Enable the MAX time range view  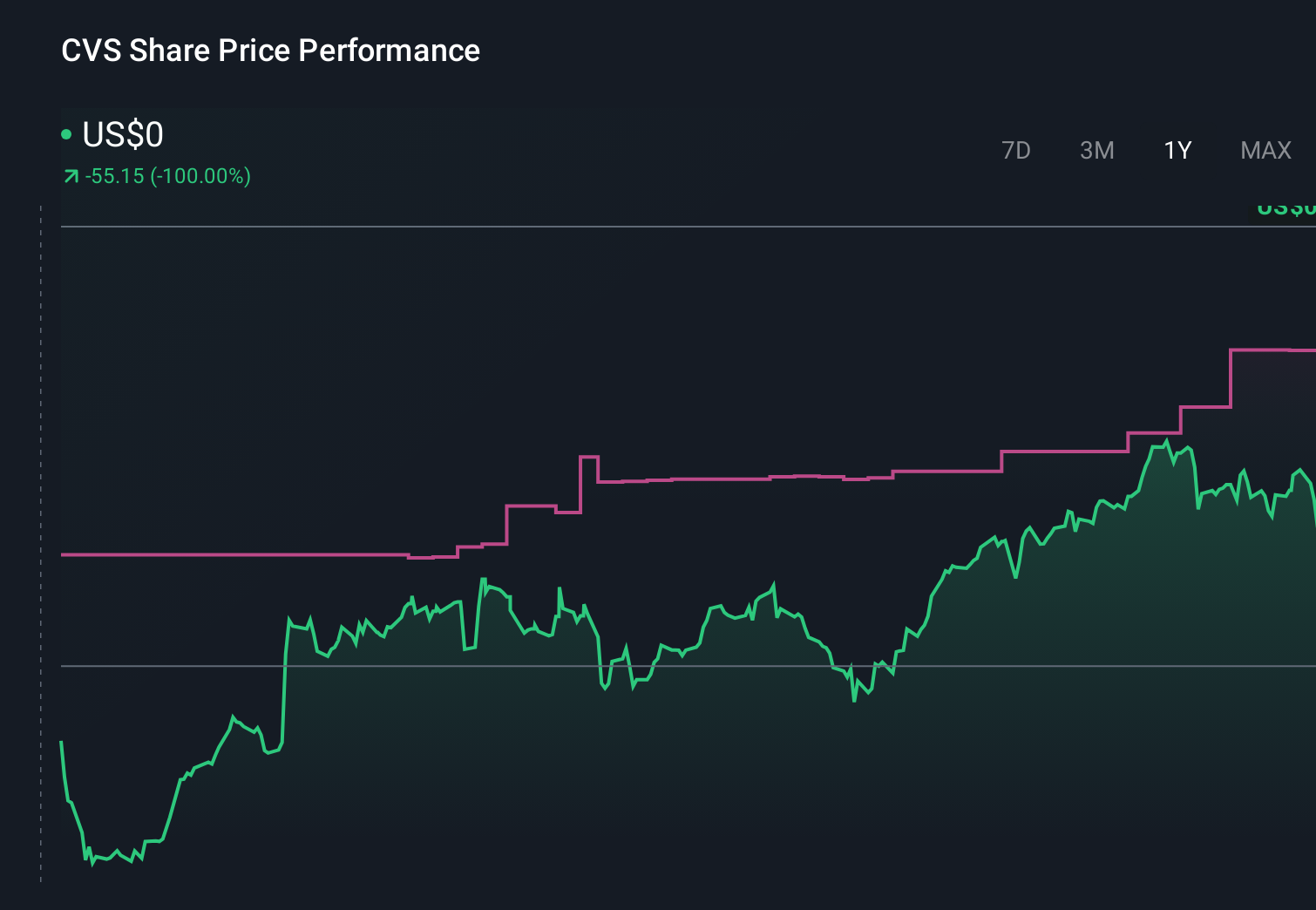[1265, 150]
